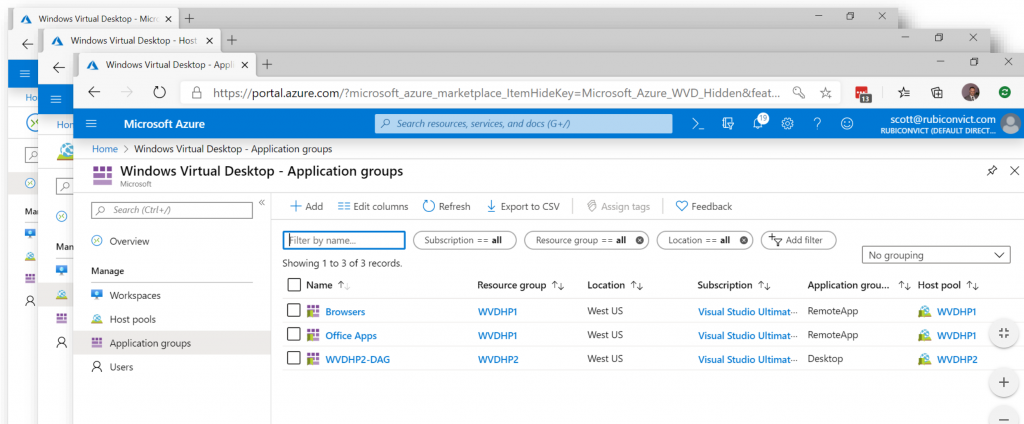Open the directory and subscription filter icon
1024x424 pixels.
click(728, 123)
